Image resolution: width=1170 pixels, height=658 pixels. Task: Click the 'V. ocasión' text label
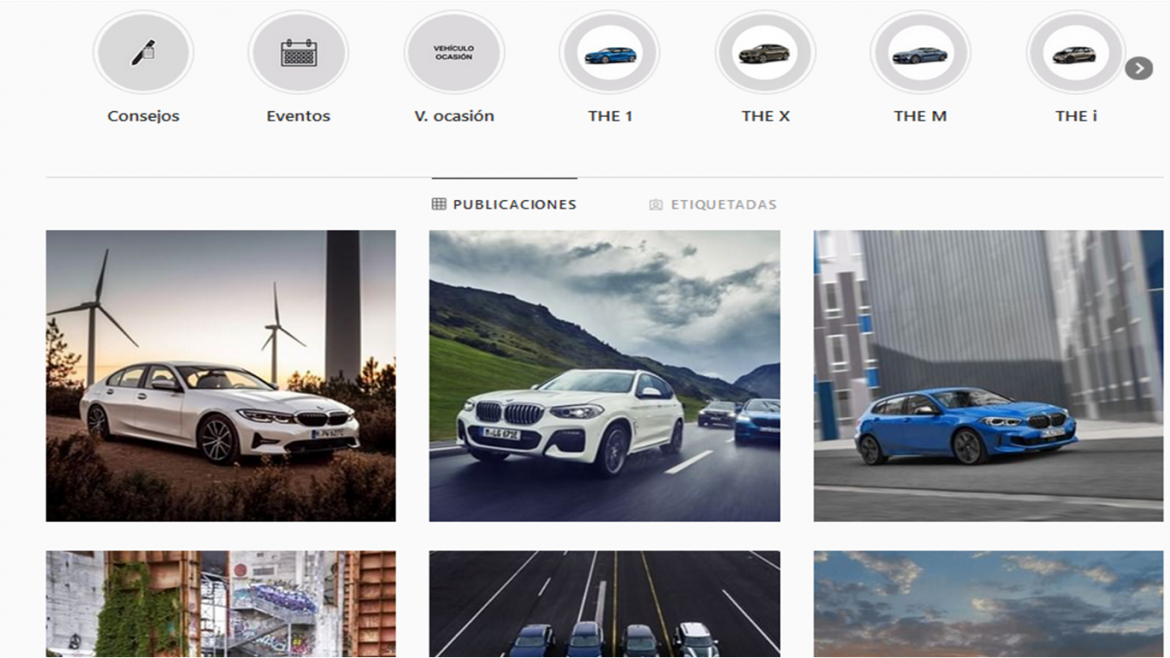(454, 116)
